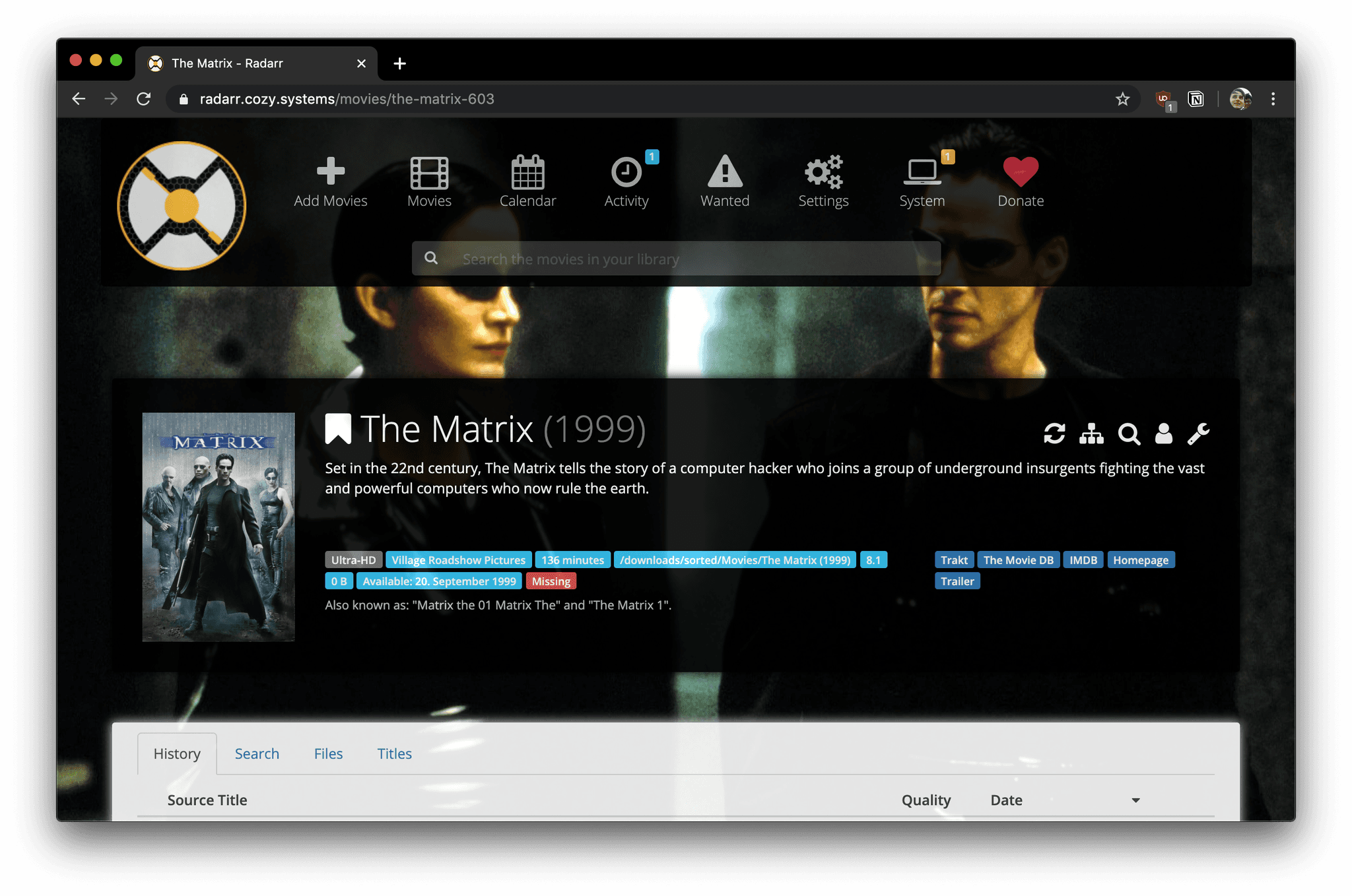
Task: Open the Trailer link
Action: pos(957,581)
